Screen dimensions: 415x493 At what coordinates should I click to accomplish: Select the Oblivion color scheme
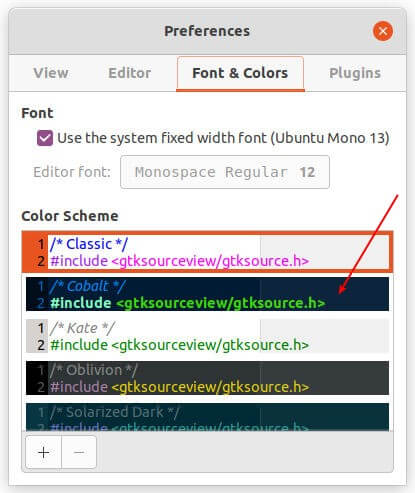click(x=207, y=378)
